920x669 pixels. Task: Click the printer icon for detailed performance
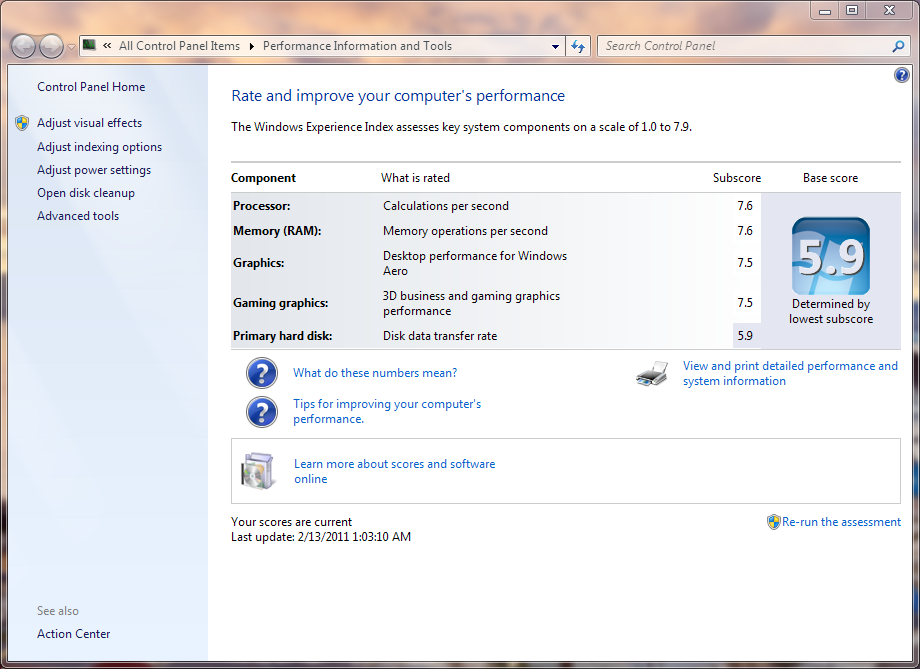652,374
